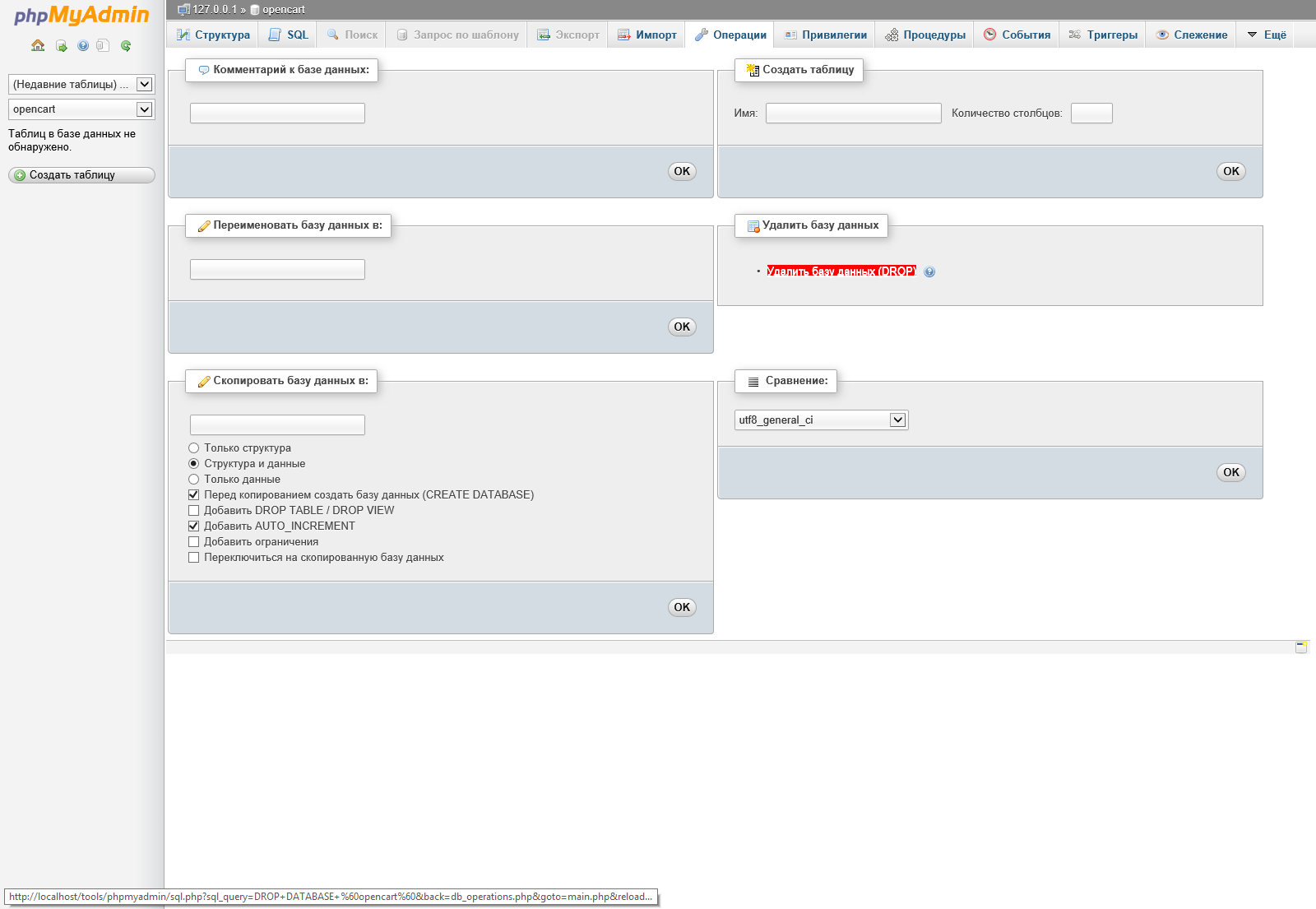The height and width of the screenshot is (909, 1316).
Task: Check "Переключиться на скопированную базу данных"
Action: pyautogui.click(x=194, y=558)
